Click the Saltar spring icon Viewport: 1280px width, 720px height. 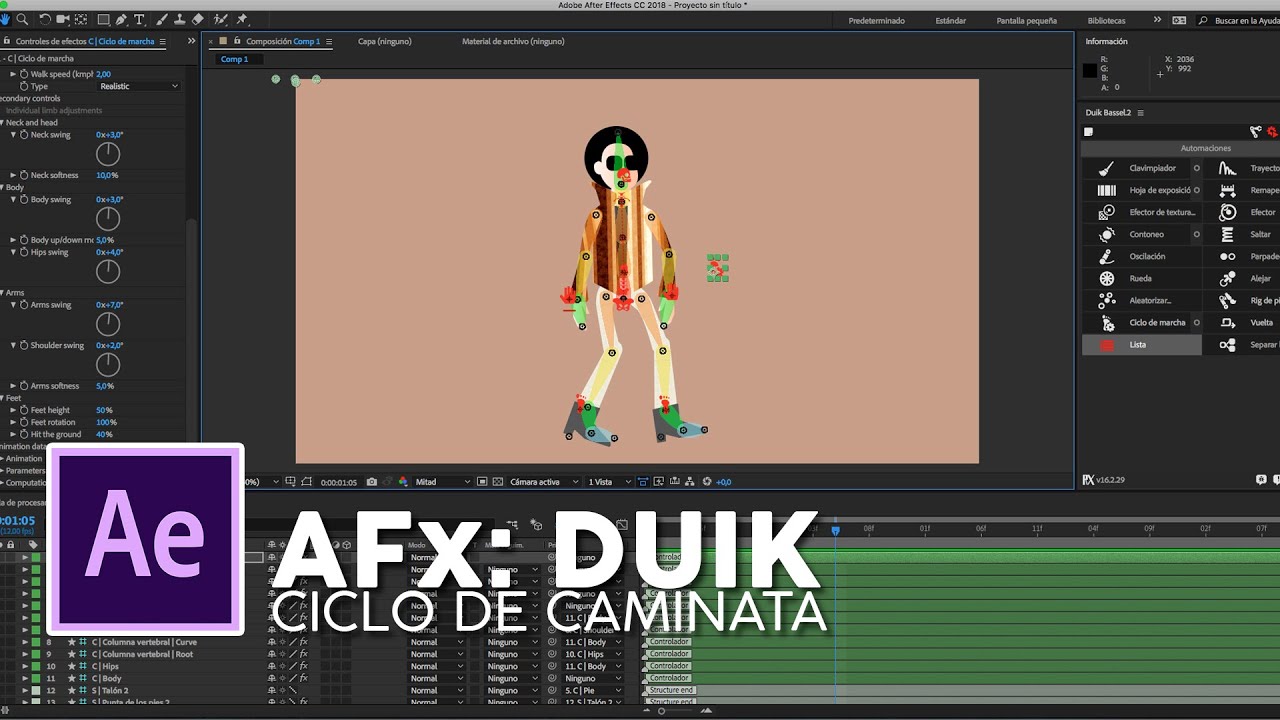click(x=1227, y=234)
